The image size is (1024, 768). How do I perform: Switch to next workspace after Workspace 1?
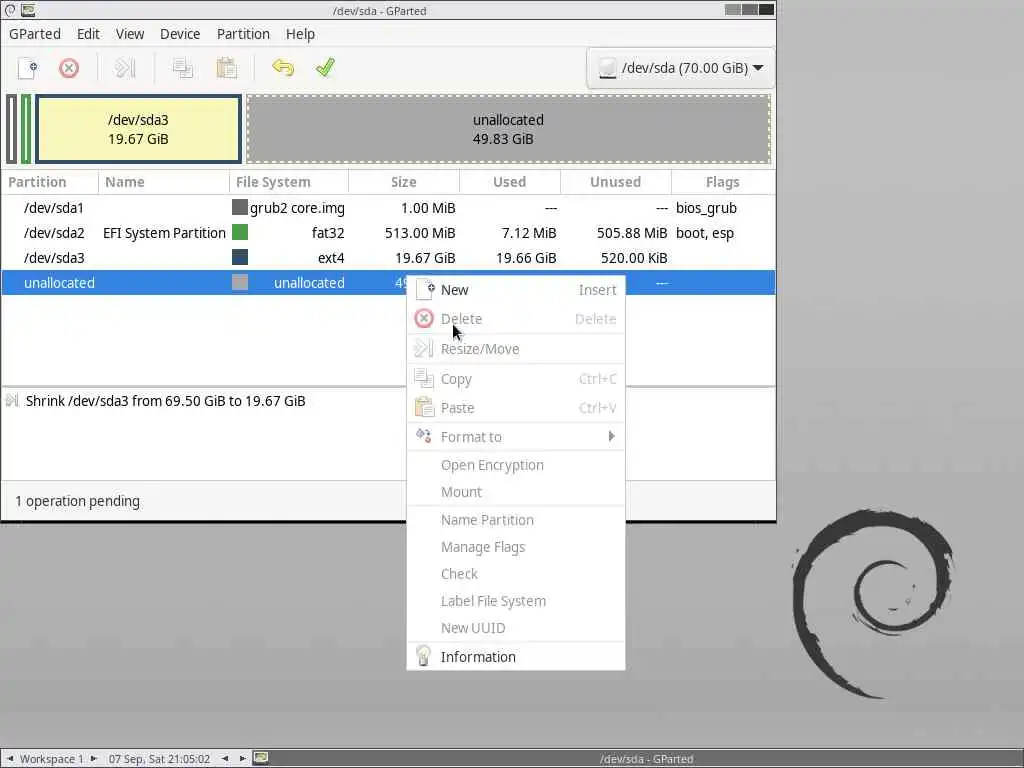[93, 758]
